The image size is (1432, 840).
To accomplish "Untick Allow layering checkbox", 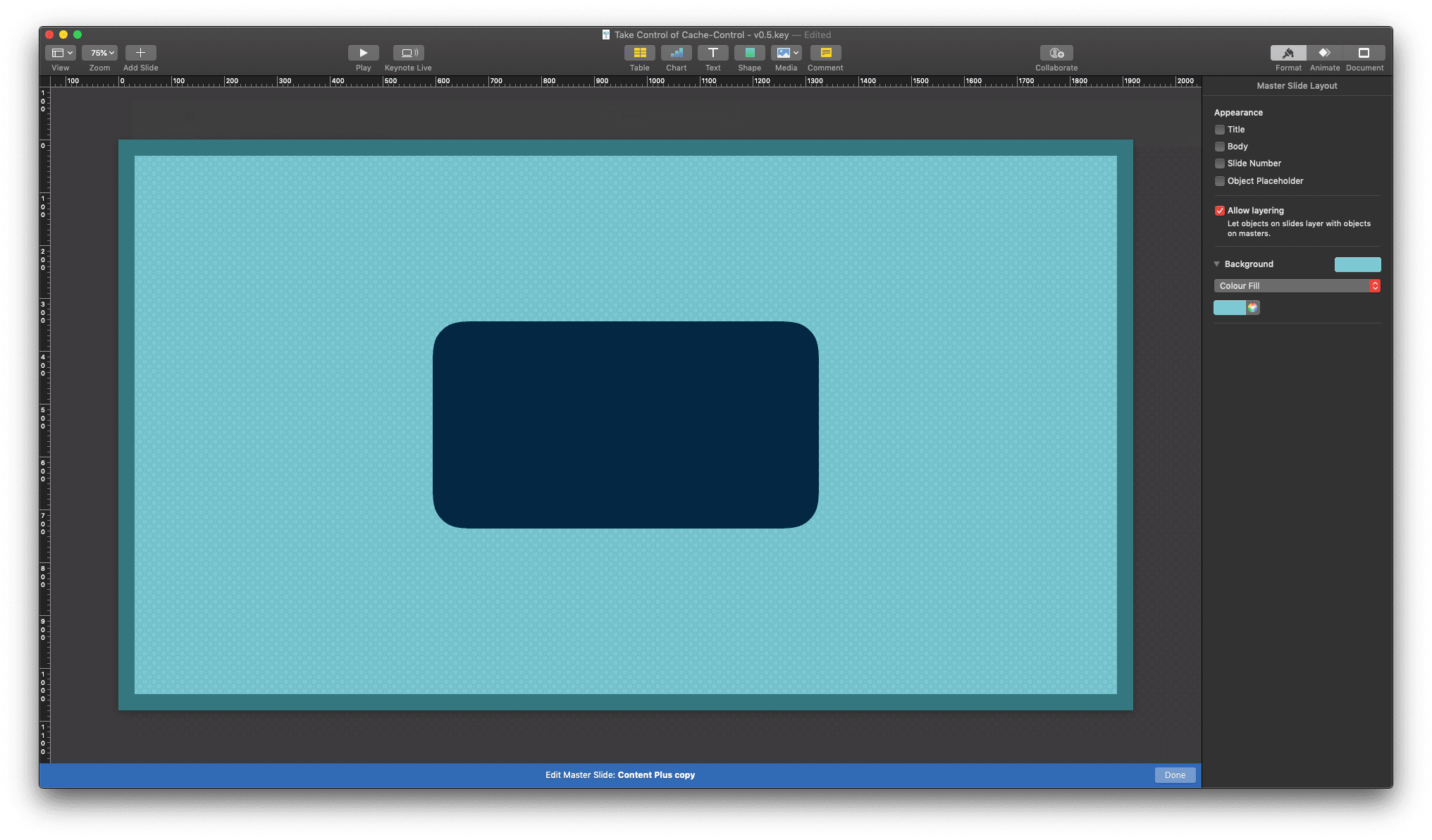I will click(1220, 211).
